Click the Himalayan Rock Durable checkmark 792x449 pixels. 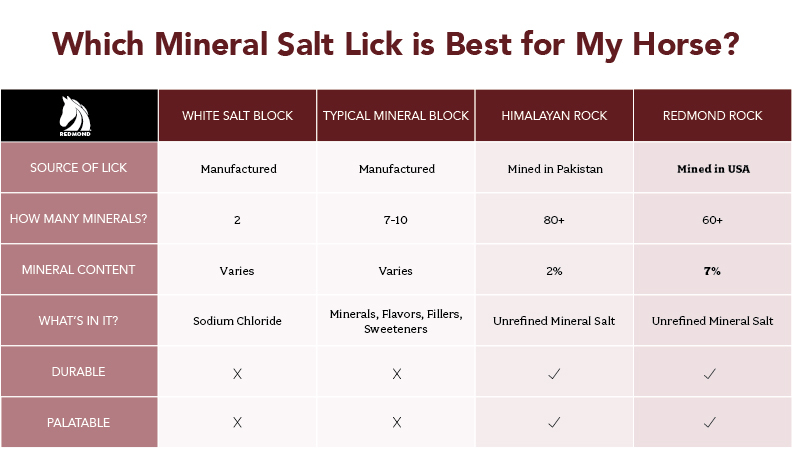pos(555,372)
